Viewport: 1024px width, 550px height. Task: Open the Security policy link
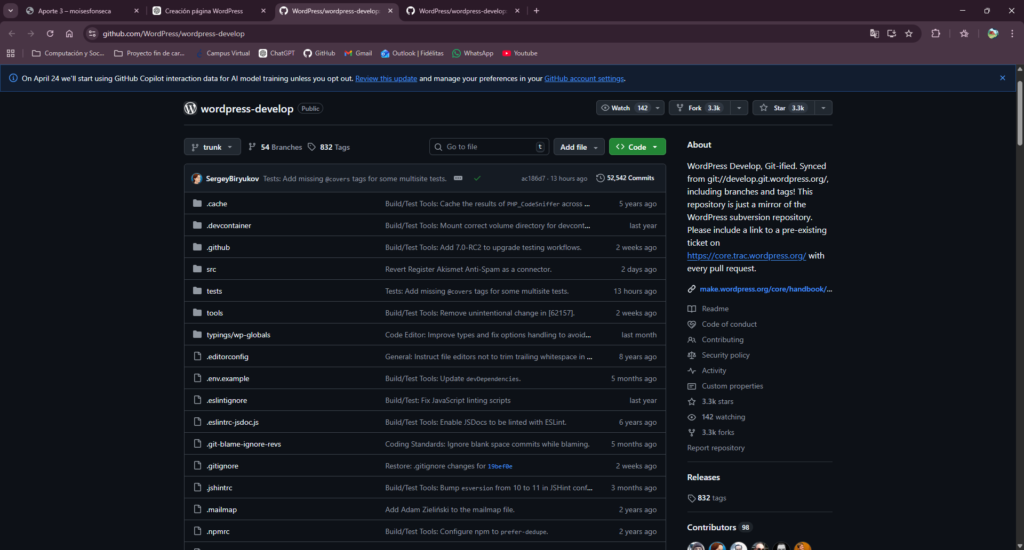pyautogui.click(x=725, y=355)
